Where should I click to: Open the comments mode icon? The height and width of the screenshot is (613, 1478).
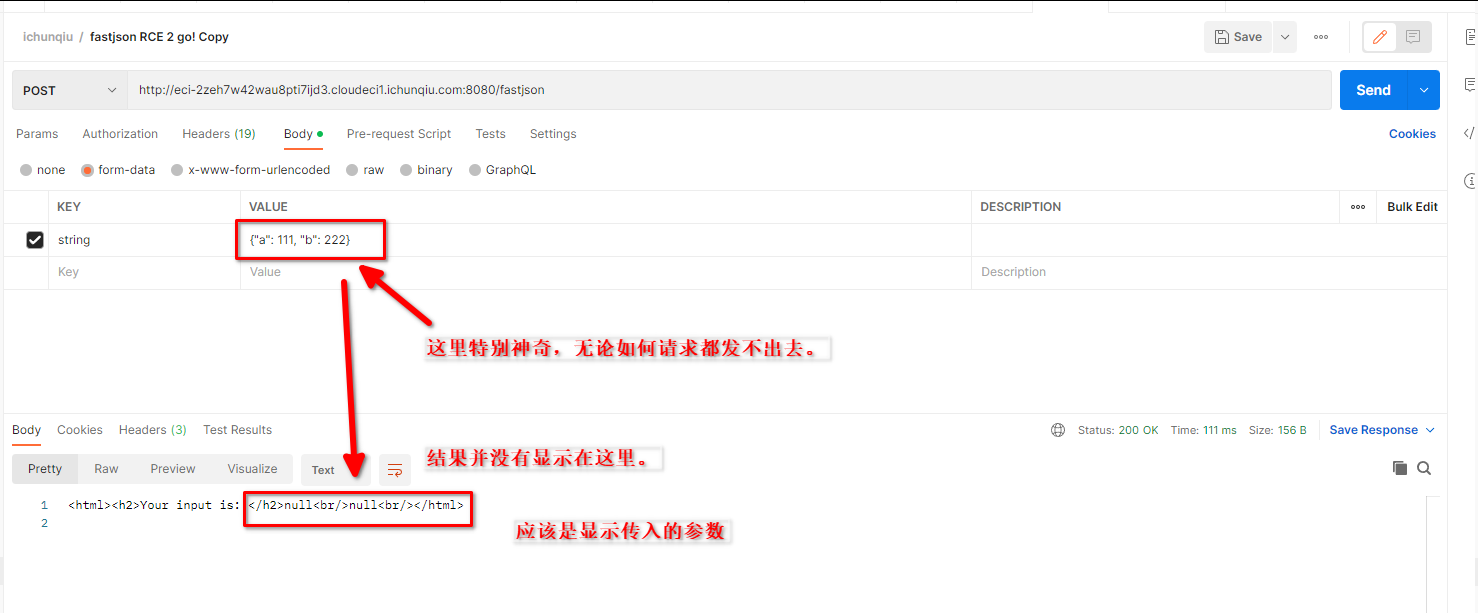1413,37
